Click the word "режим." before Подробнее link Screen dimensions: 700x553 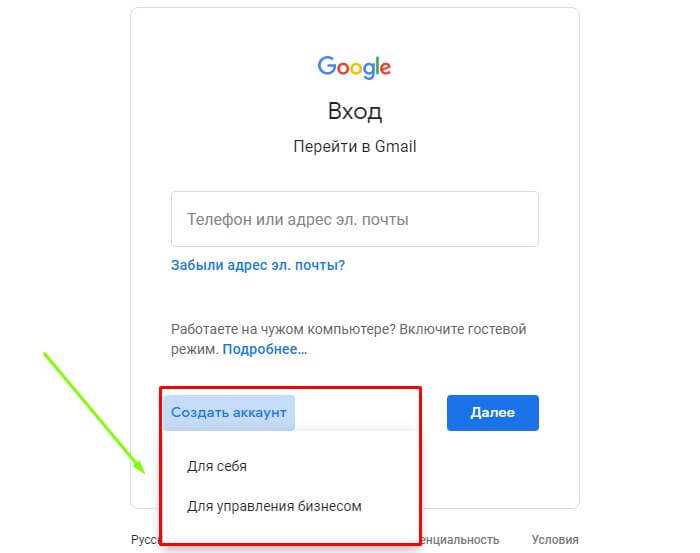[195, 349]
